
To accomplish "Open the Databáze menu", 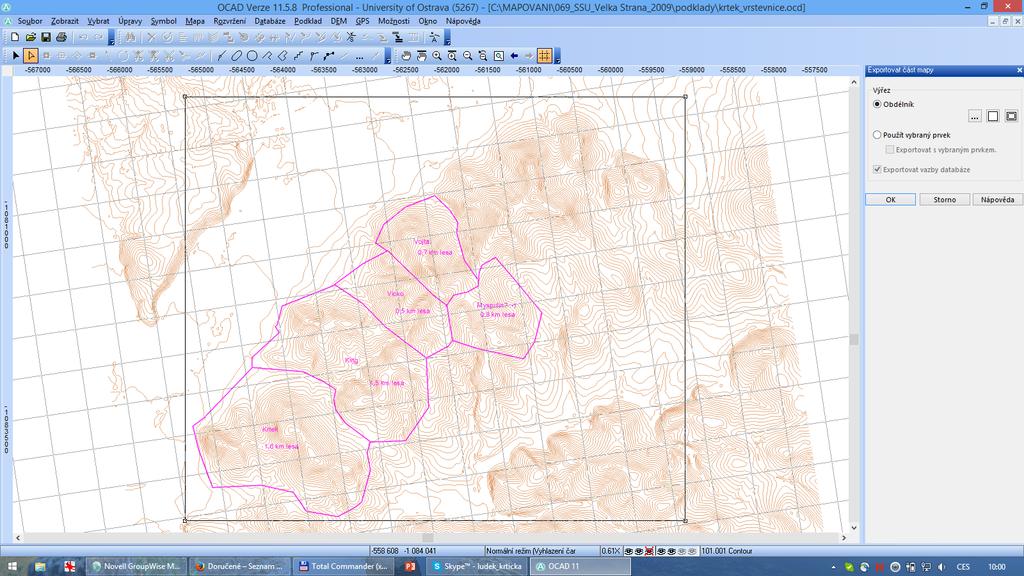I will [x=270, y=21].
